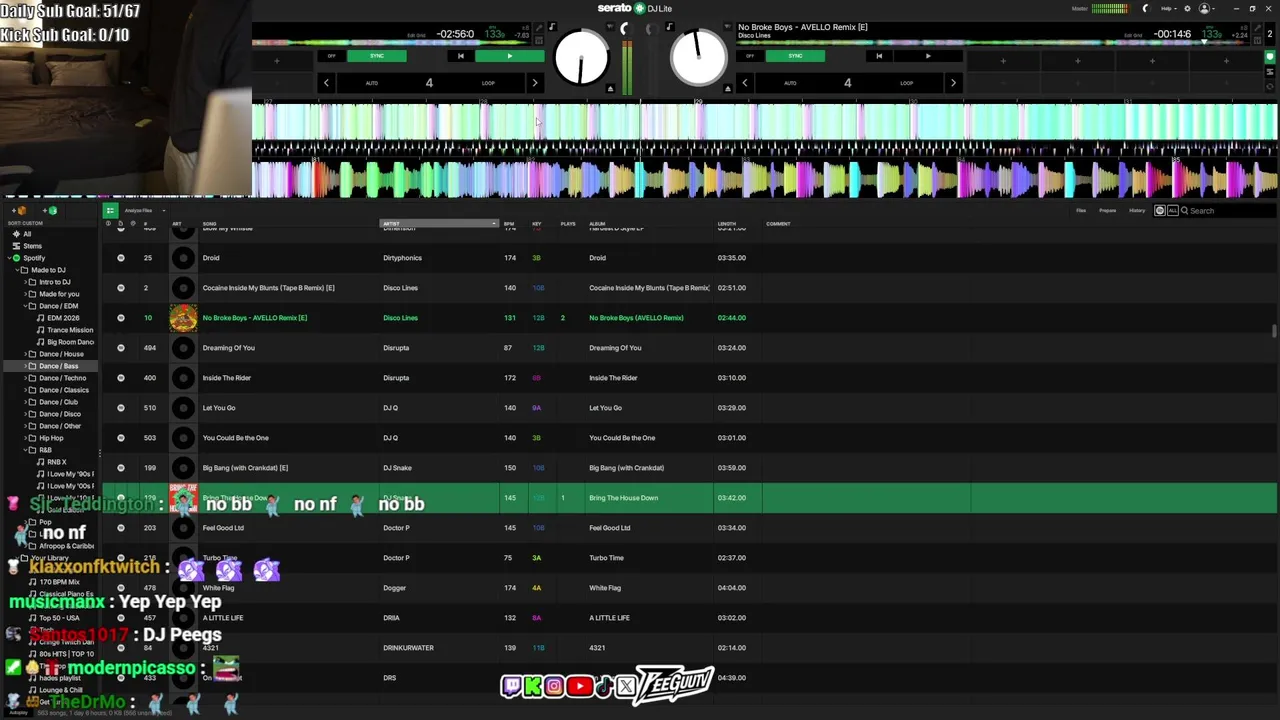Open the Prepare panel tab

(1108, 210)
